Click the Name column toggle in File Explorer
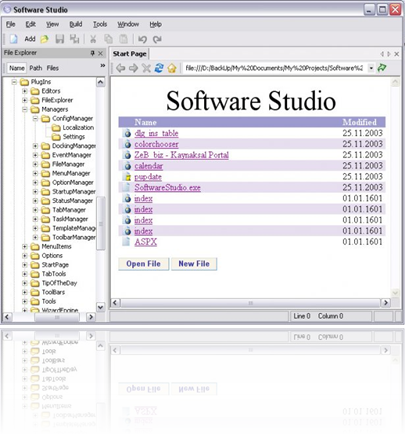Screen dimensions: 405x434 point(17,68)
